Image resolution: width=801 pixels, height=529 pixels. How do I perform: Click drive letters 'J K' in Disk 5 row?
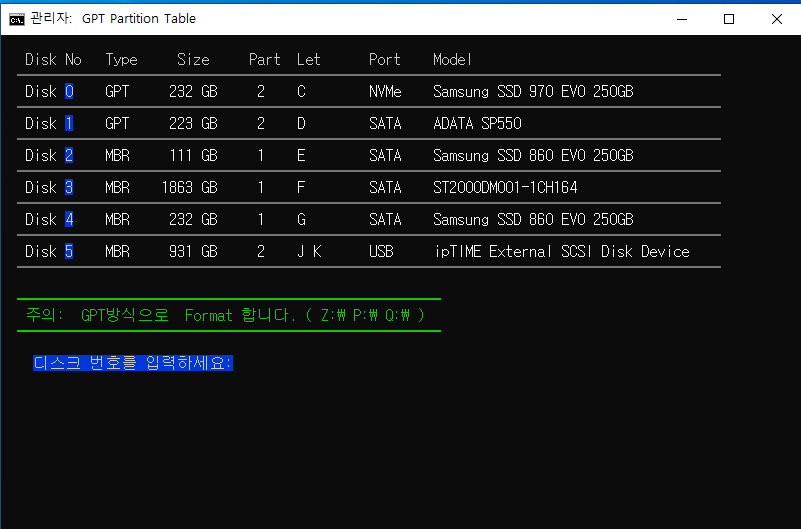309,251
